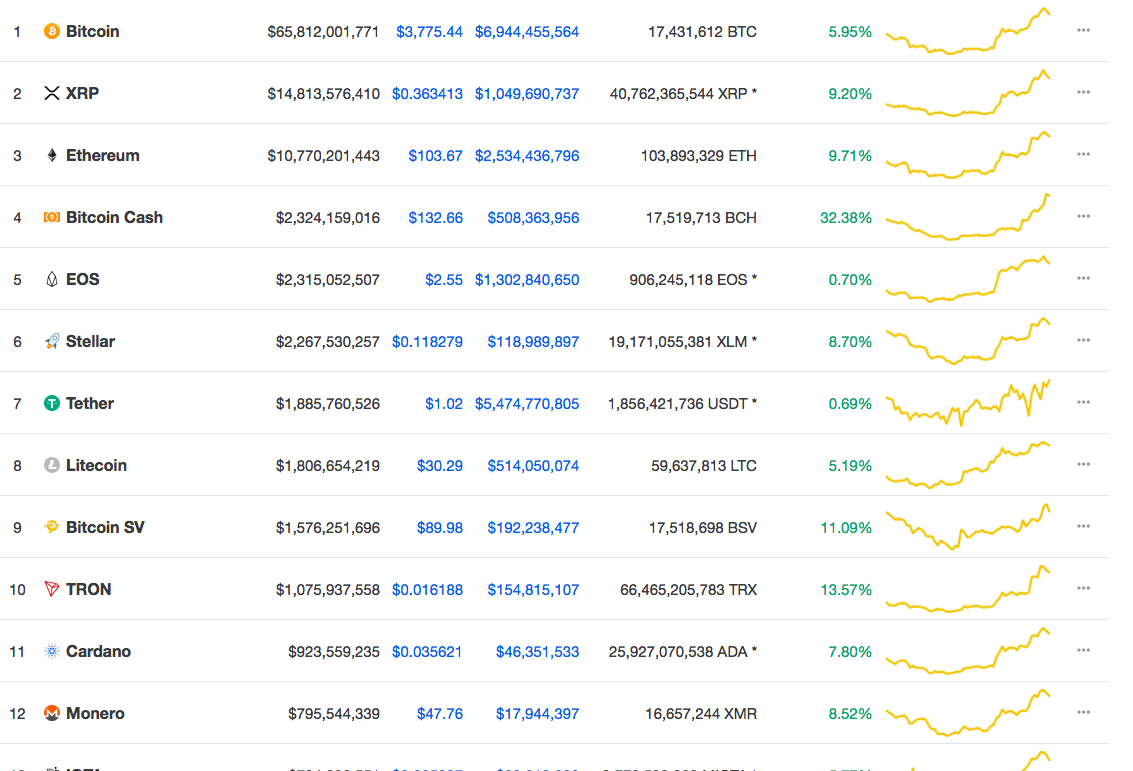The height and width of the screenshot is (771, 1133).
Task: Click the Litecoin price sparkline graph
Action: [968, 465]
